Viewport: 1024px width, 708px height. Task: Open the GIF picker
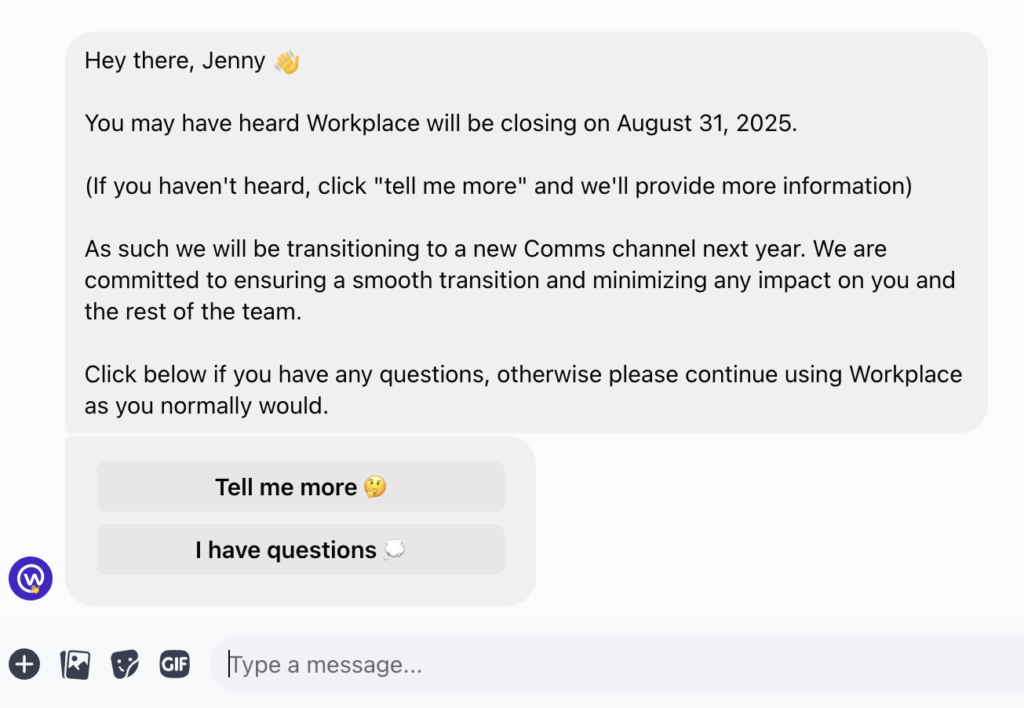(x=175, y=664)
